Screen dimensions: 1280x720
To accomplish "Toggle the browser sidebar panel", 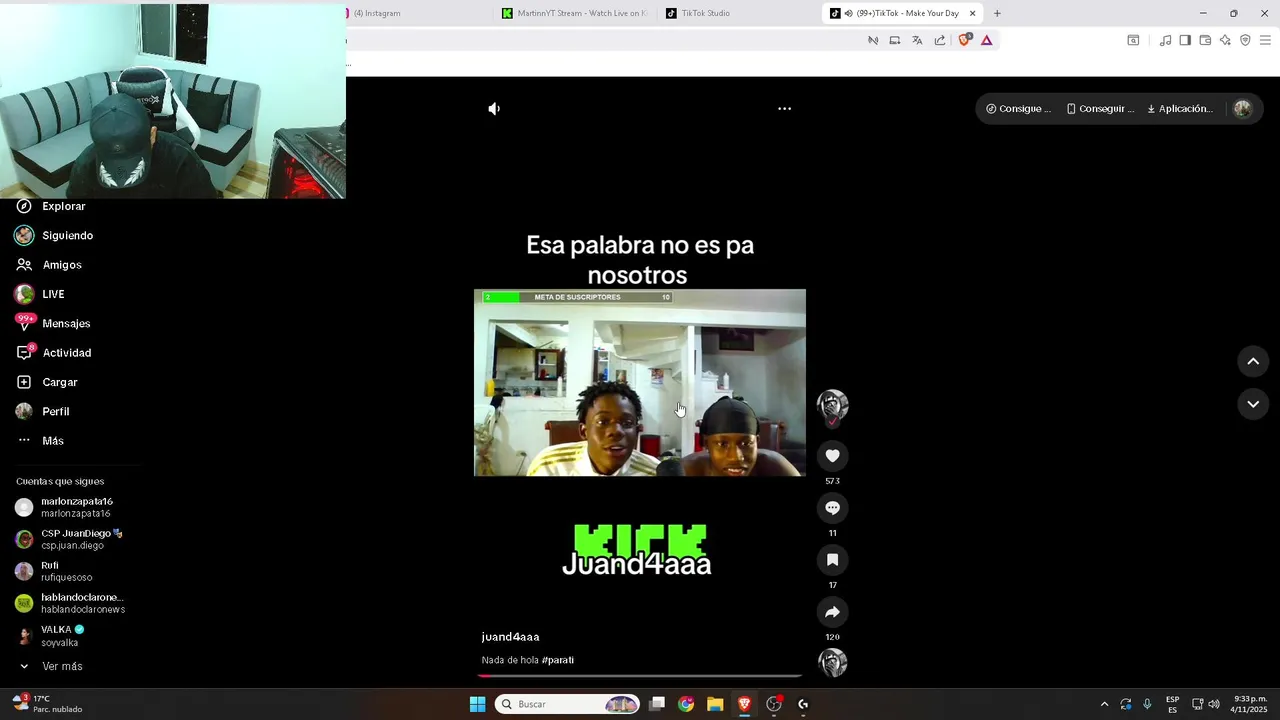I will click(1185, 40).
